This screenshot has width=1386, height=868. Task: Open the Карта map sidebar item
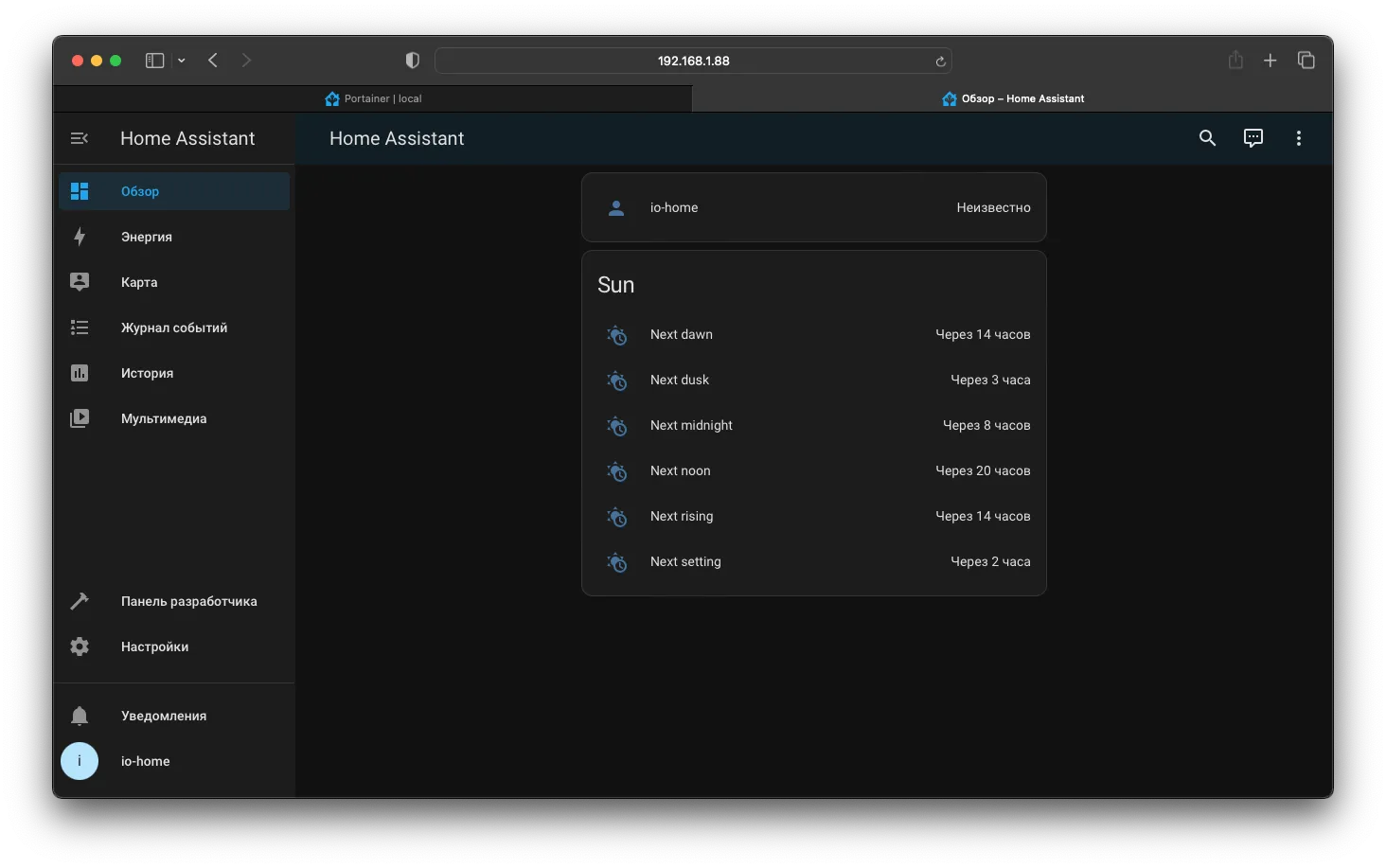(174, 282)
